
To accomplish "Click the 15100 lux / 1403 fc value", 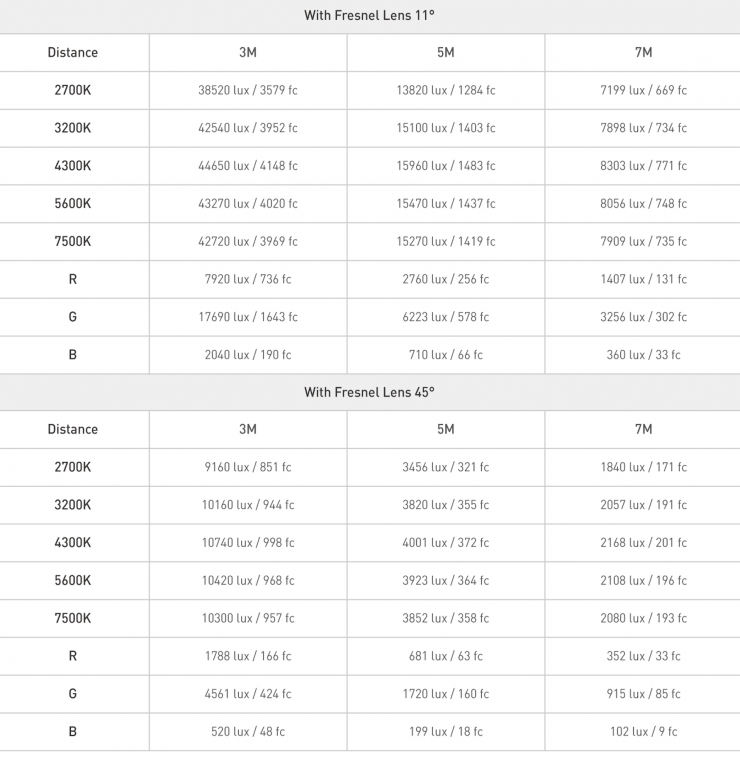I will pyautogui.click(x=446, y=128).
